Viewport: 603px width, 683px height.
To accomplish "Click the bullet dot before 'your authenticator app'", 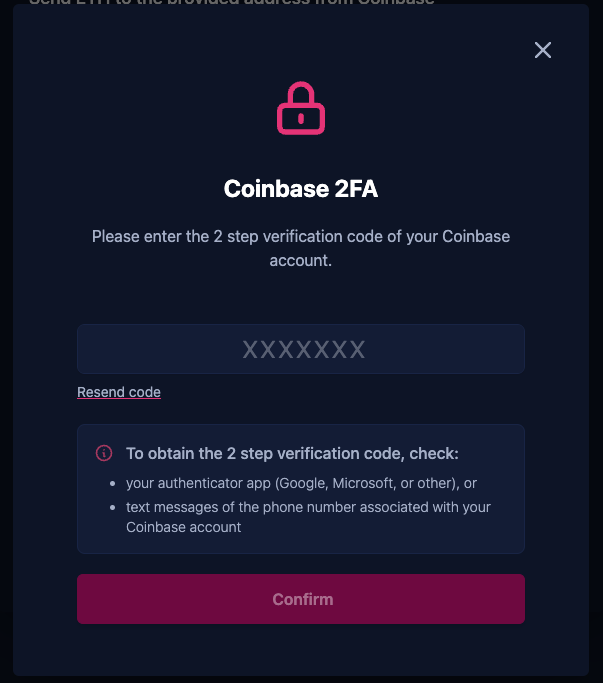I will (x=113, y=484).
